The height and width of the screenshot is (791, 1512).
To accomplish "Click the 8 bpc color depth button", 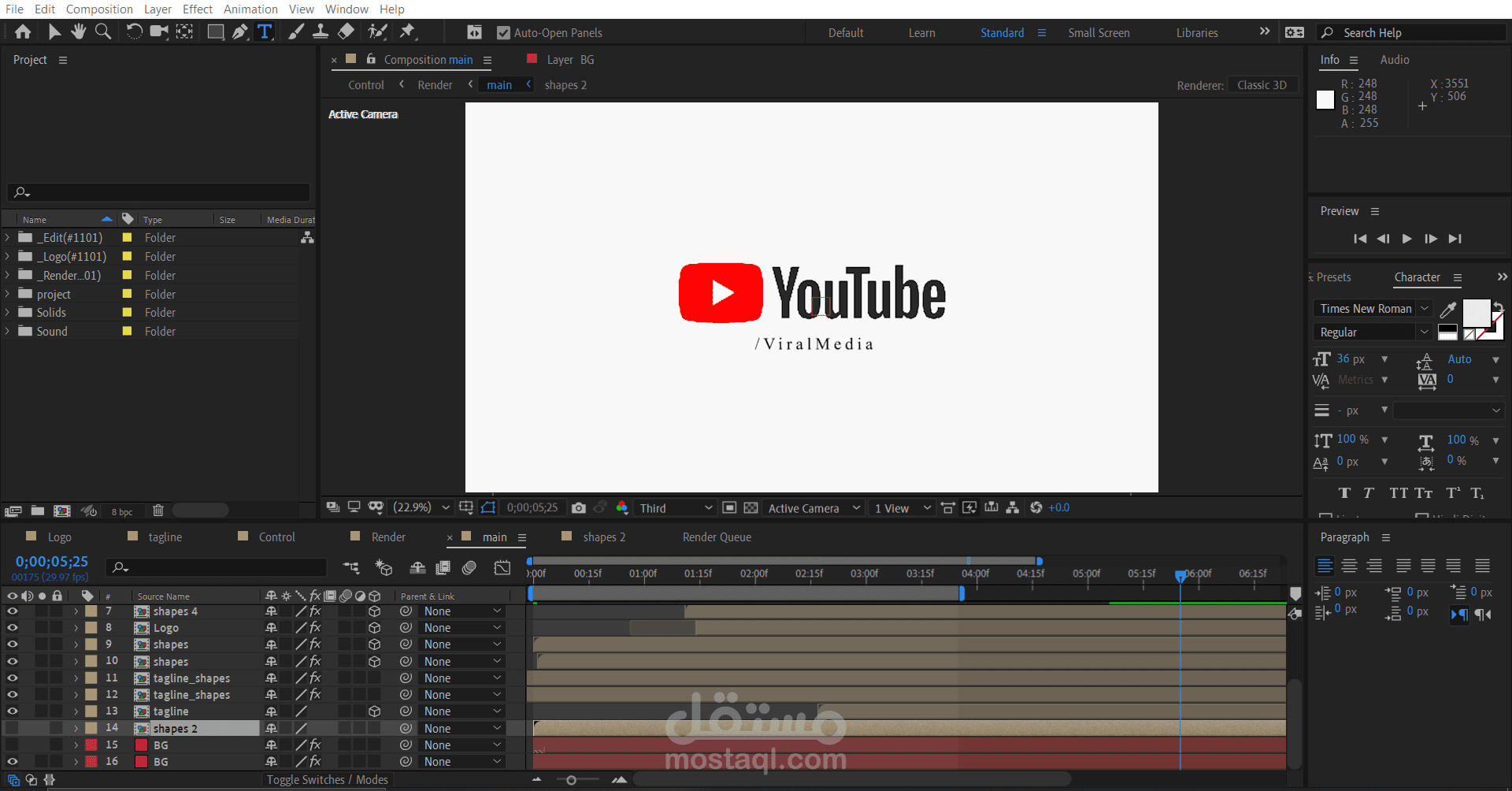I will click(122, 512).
